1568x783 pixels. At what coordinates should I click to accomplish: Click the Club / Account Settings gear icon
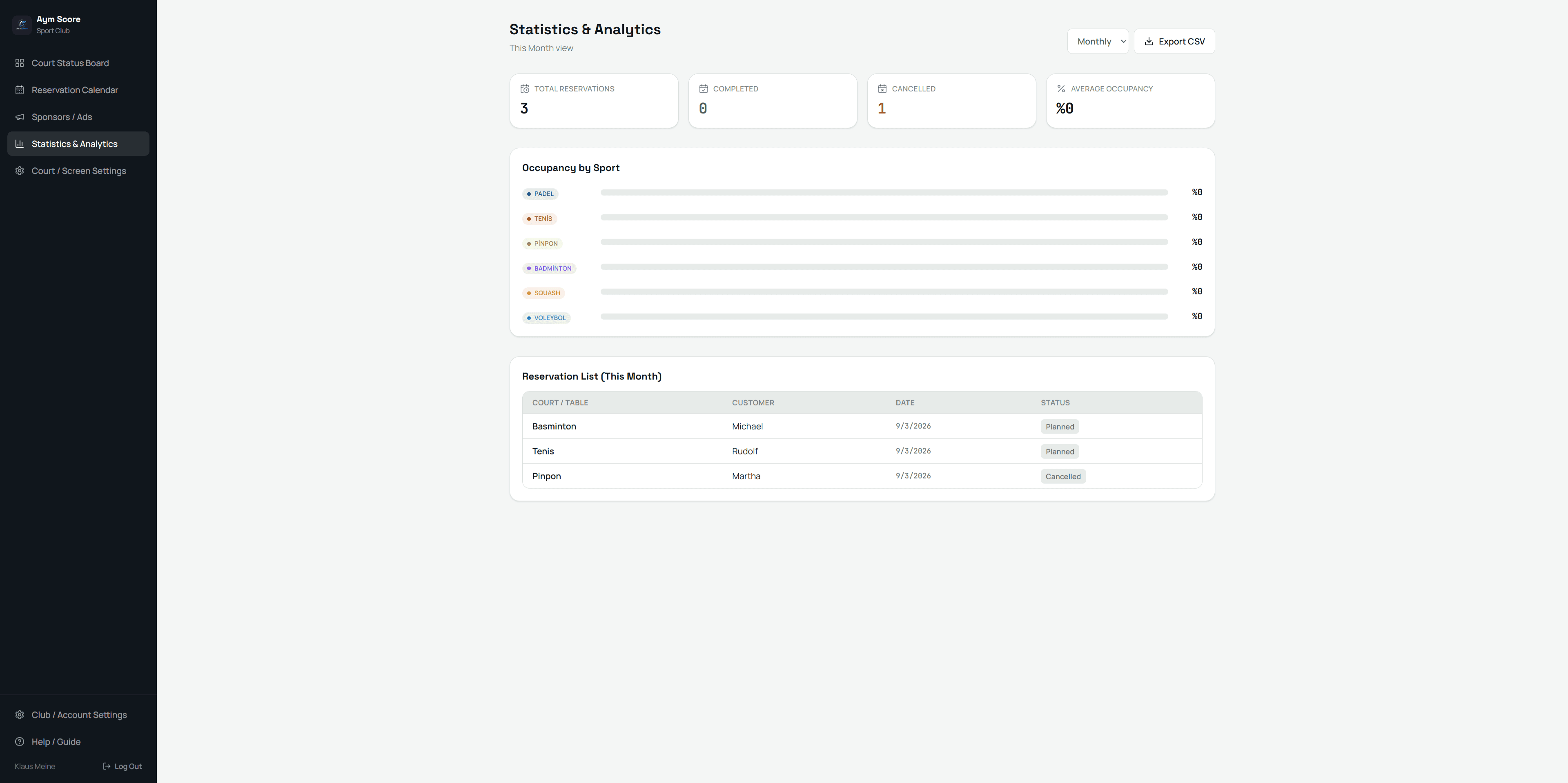click(20, 715)
